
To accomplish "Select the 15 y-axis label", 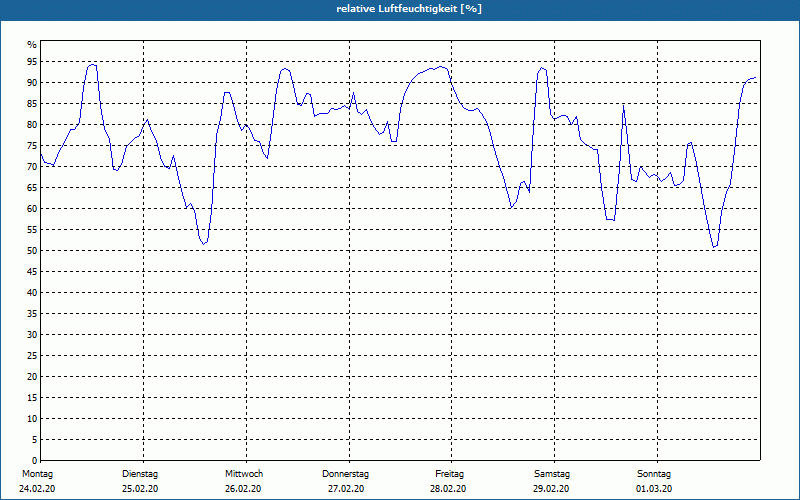I will coord(32,397).
